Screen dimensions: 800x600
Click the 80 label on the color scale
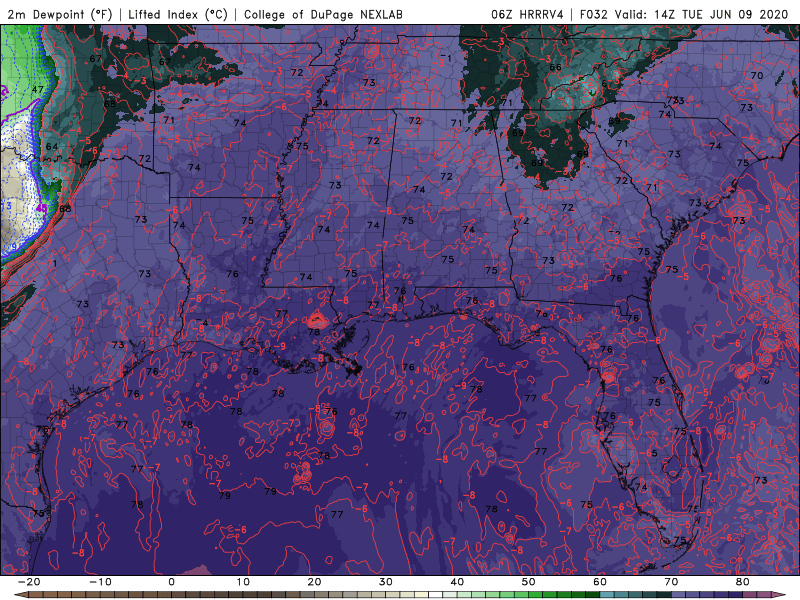pos(743,582)
